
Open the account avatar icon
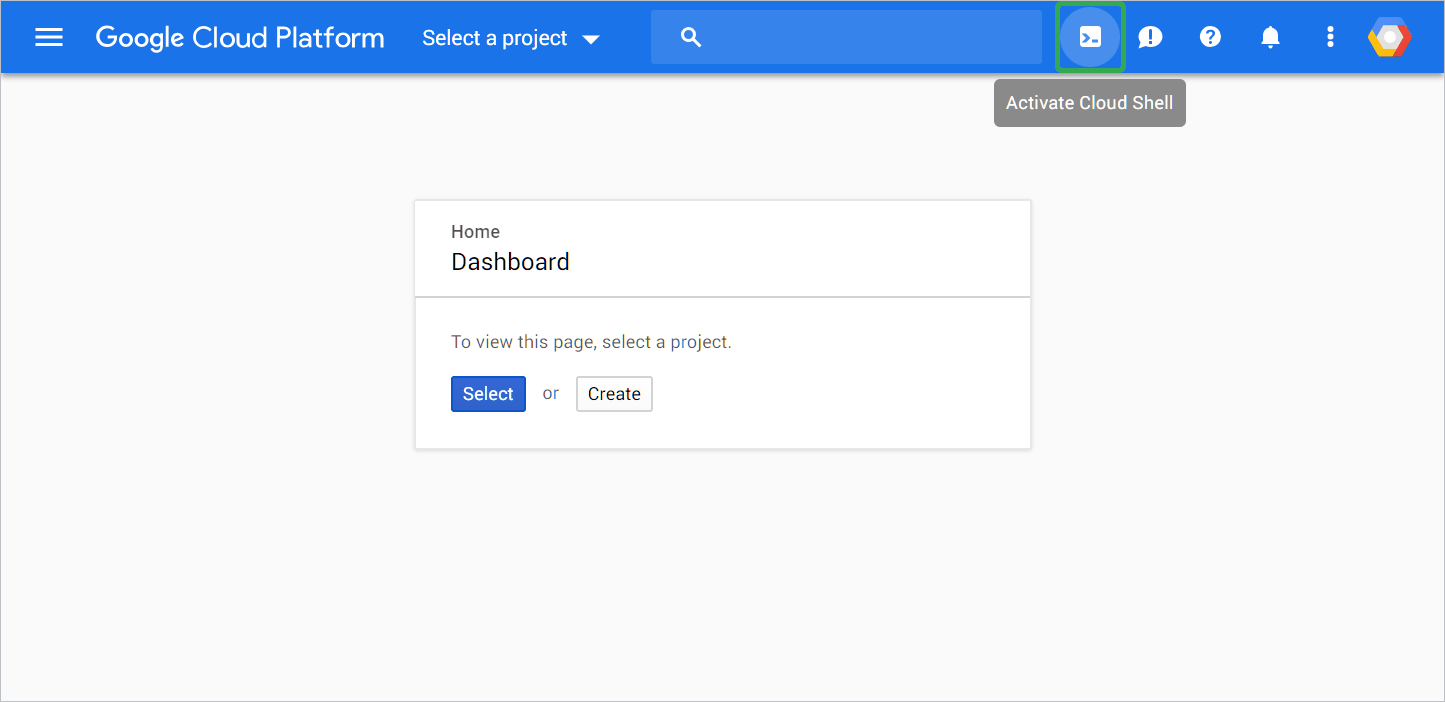1389,38
